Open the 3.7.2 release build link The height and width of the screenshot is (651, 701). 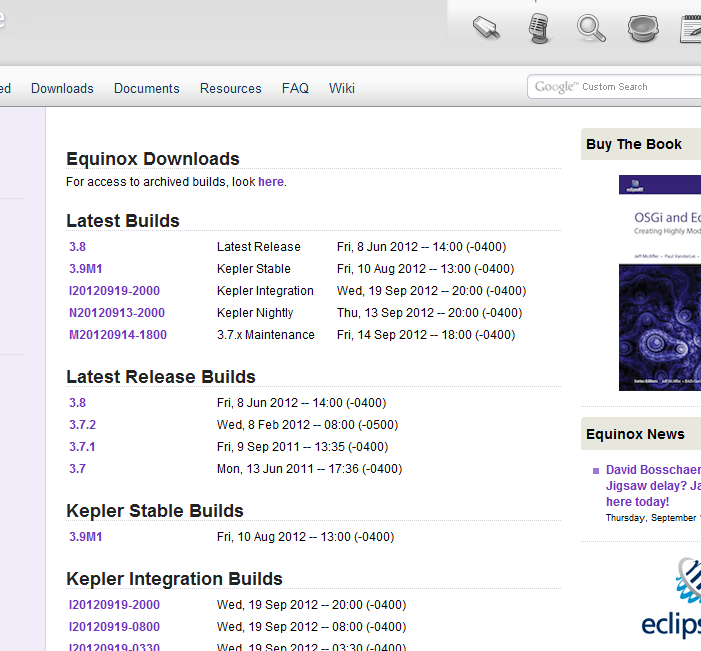point(82,425)
